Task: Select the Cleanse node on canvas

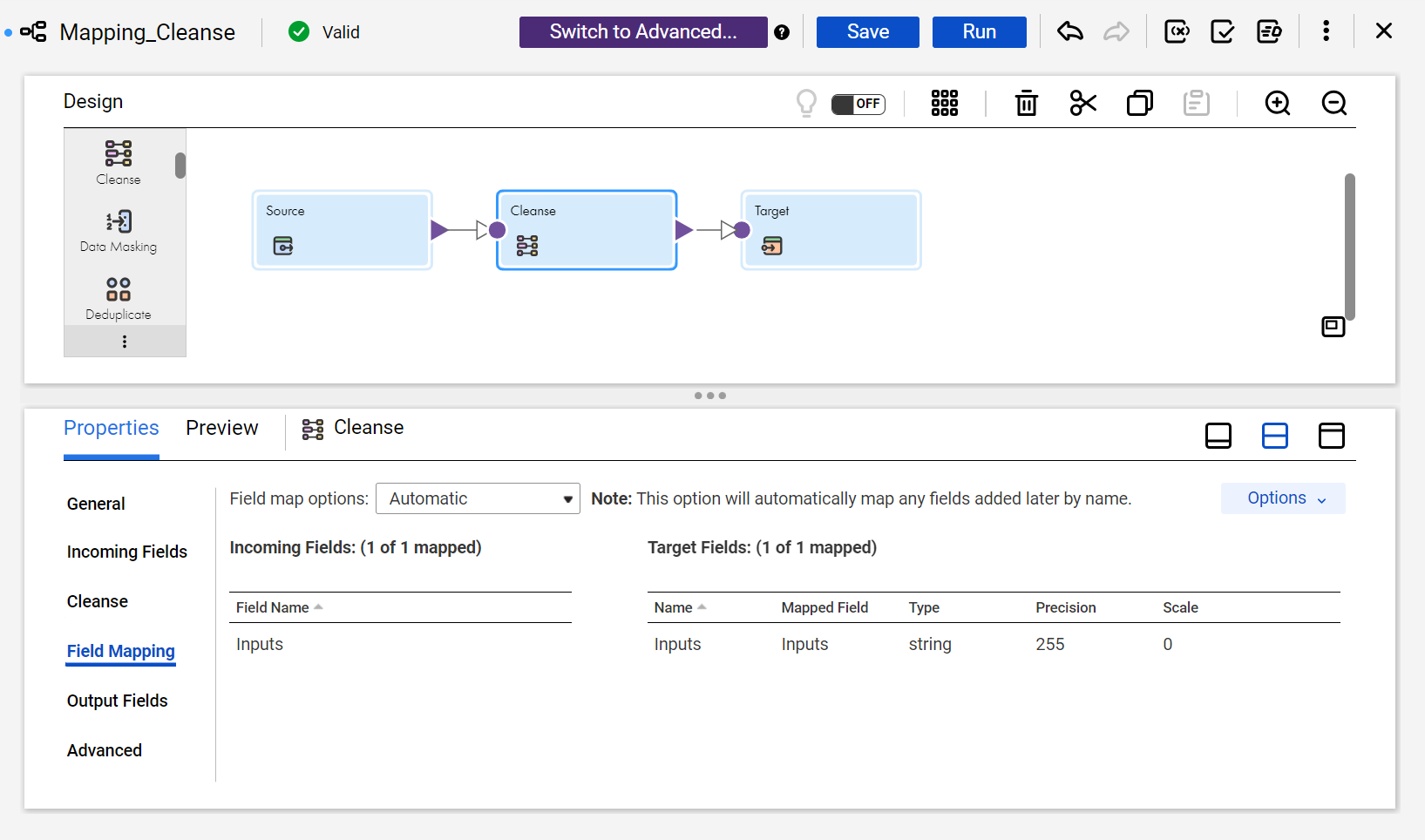Action: pyautogui.click(x=587, y=230)
